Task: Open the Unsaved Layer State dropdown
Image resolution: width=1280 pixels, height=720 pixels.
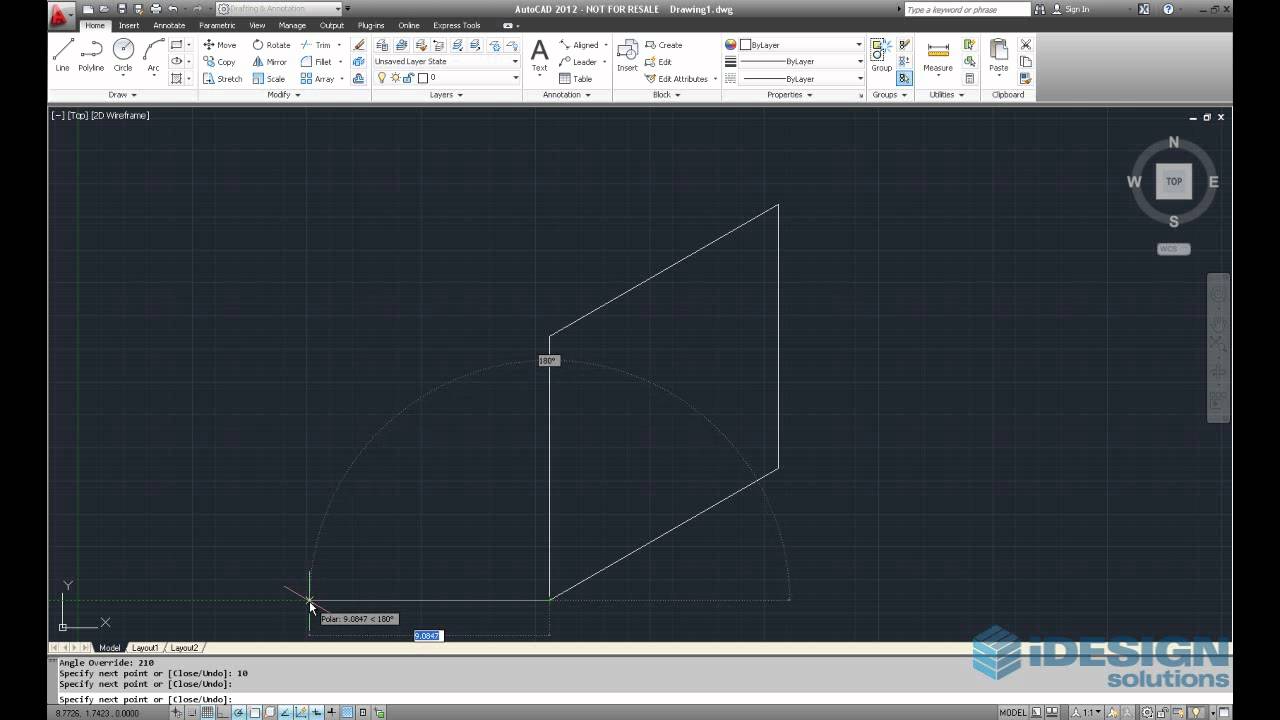Action: point(447,62)
